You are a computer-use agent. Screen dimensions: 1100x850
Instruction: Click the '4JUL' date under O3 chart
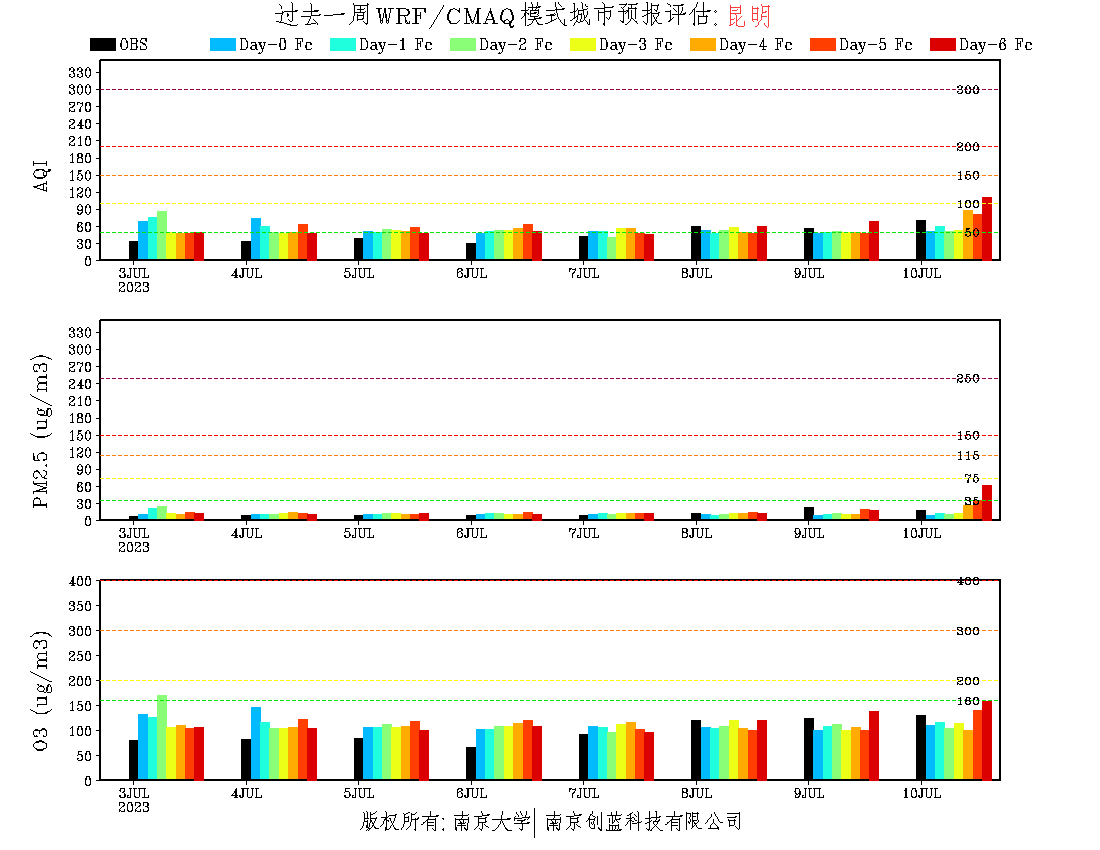(x=246, y=793)
